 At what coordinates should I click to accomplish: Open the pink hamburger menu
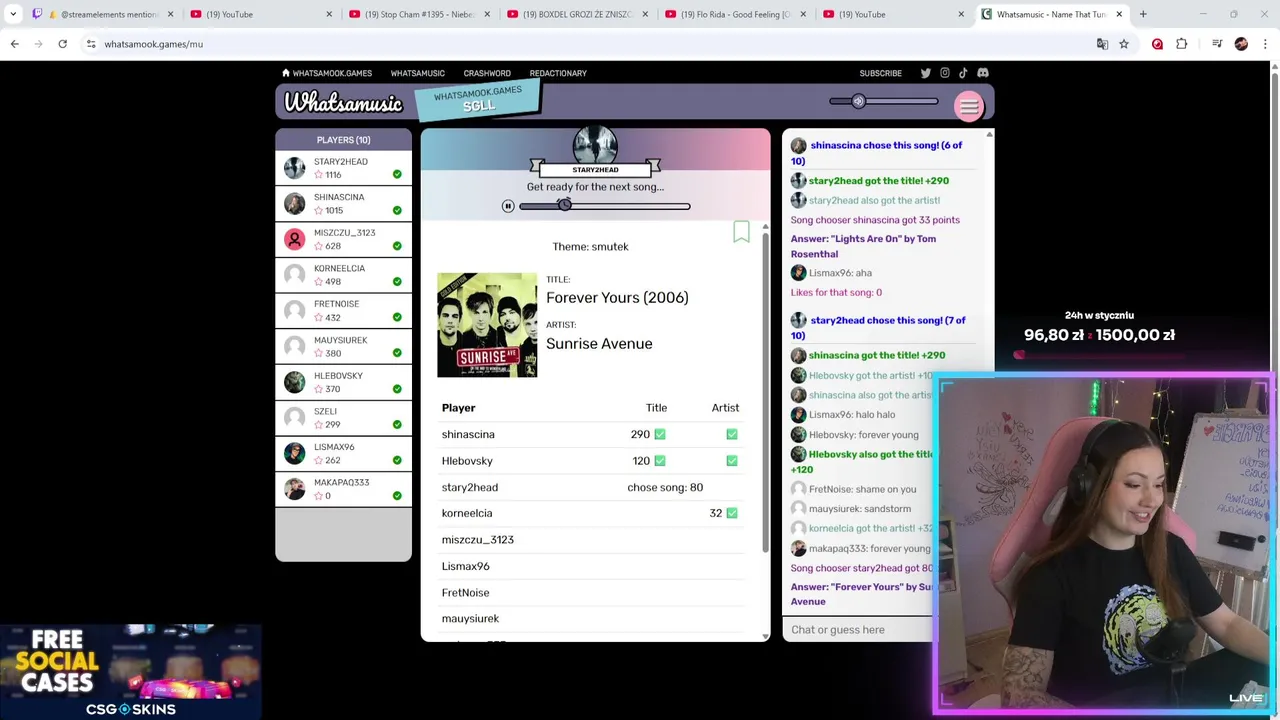969,106
